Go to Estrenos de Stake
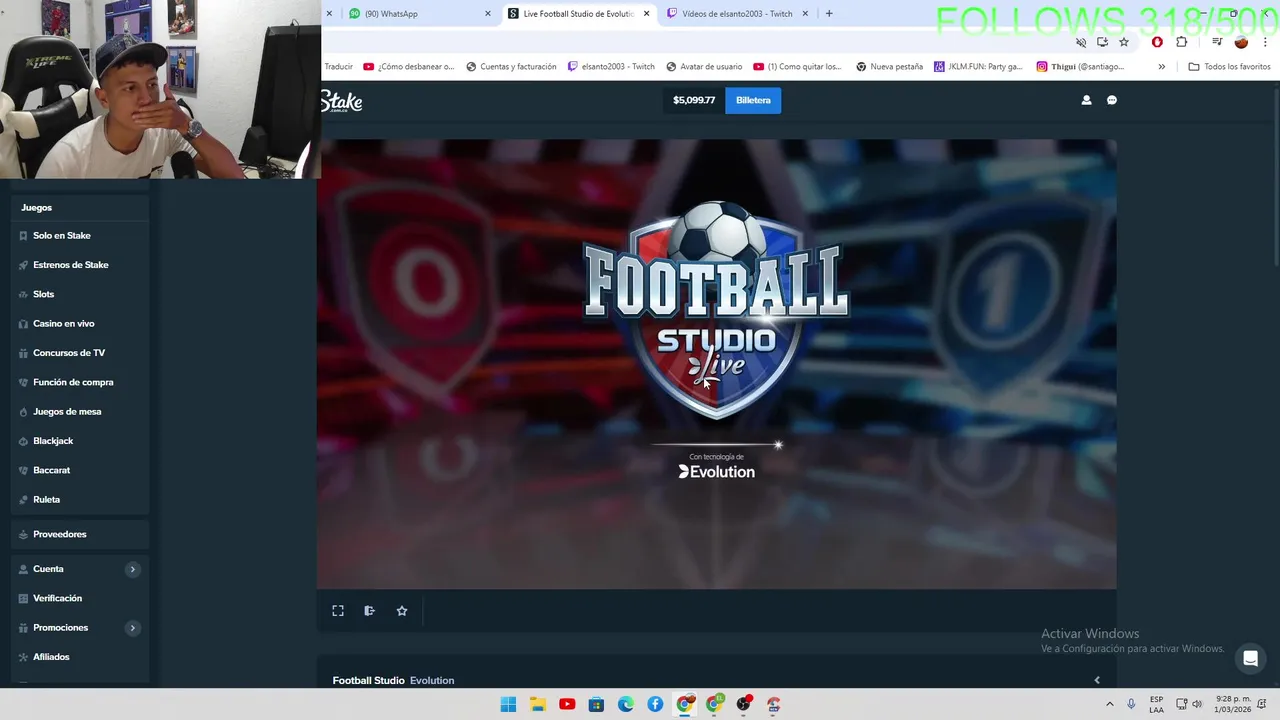The width and height of the screenshot is (1280, 720). (x=80, y=265)
